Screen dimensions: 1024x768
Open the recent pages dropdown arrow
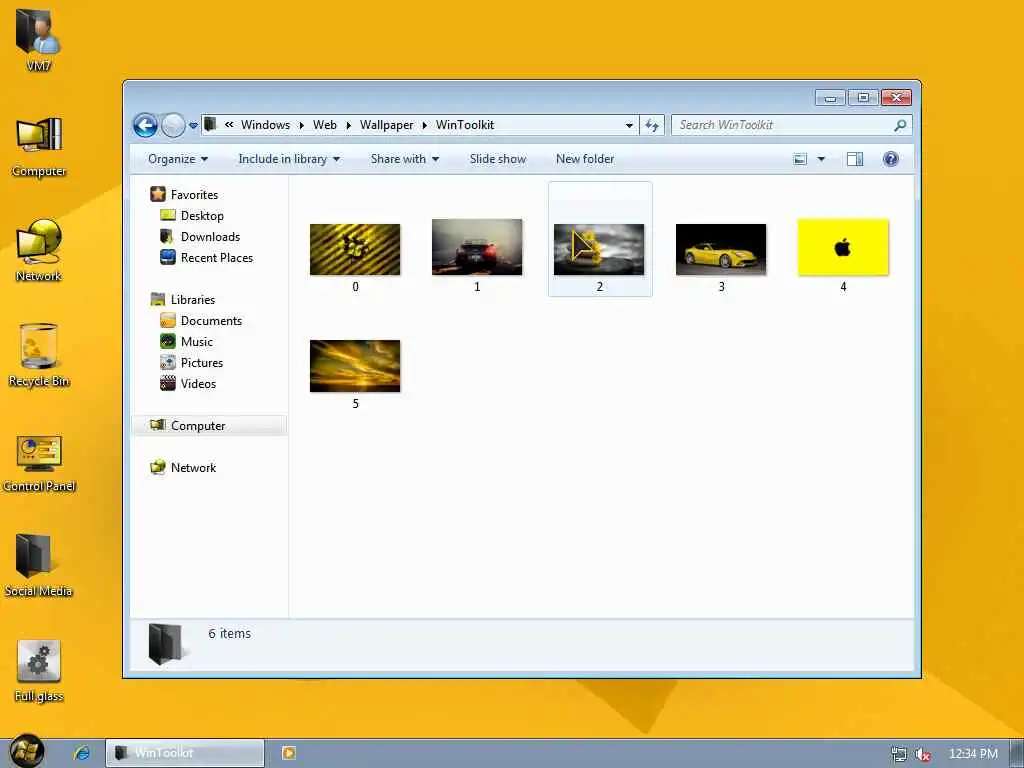click(x=193, y=125)
